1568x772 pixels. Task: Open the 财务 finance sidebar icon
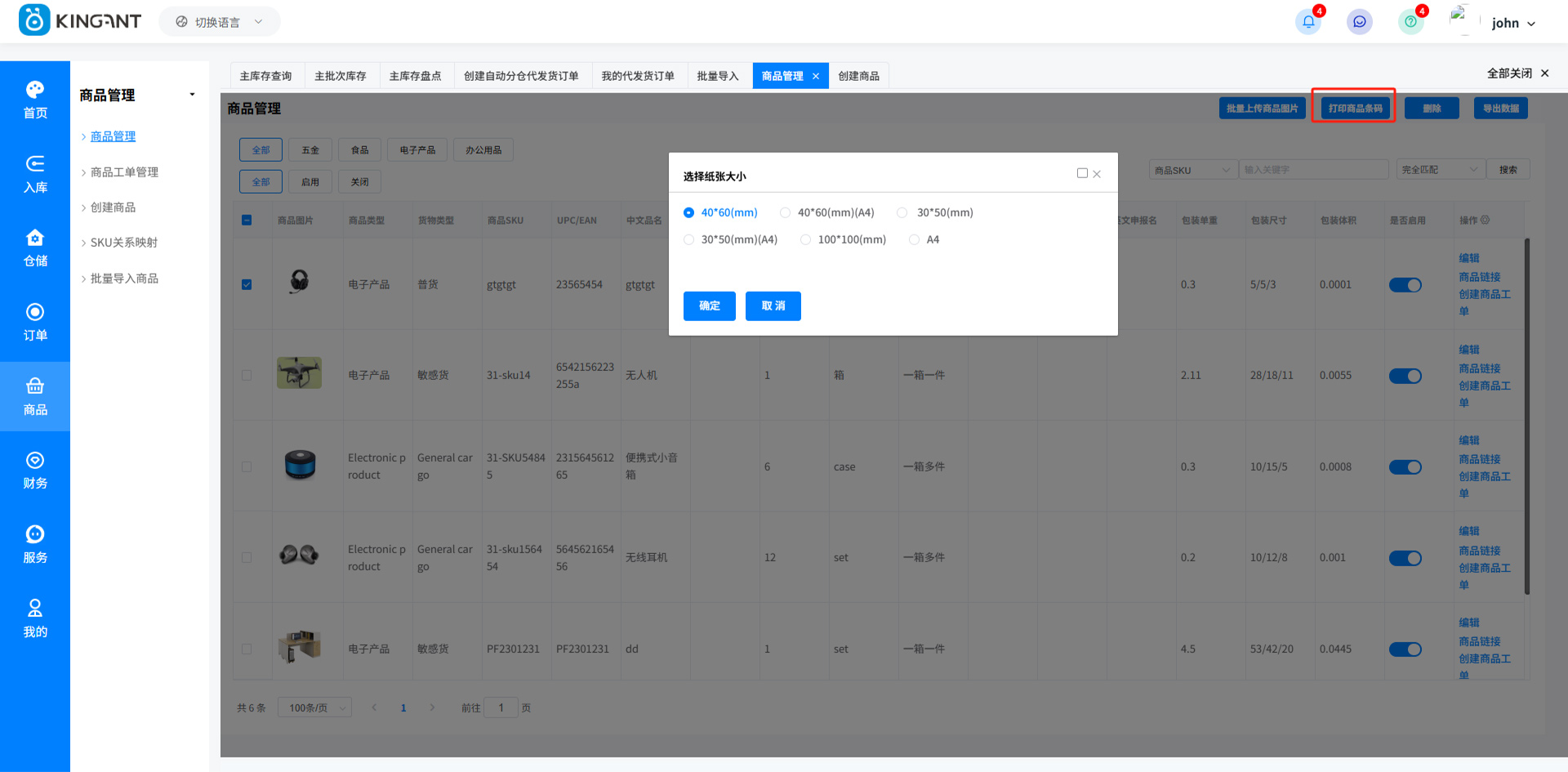[x=35, y=471]
